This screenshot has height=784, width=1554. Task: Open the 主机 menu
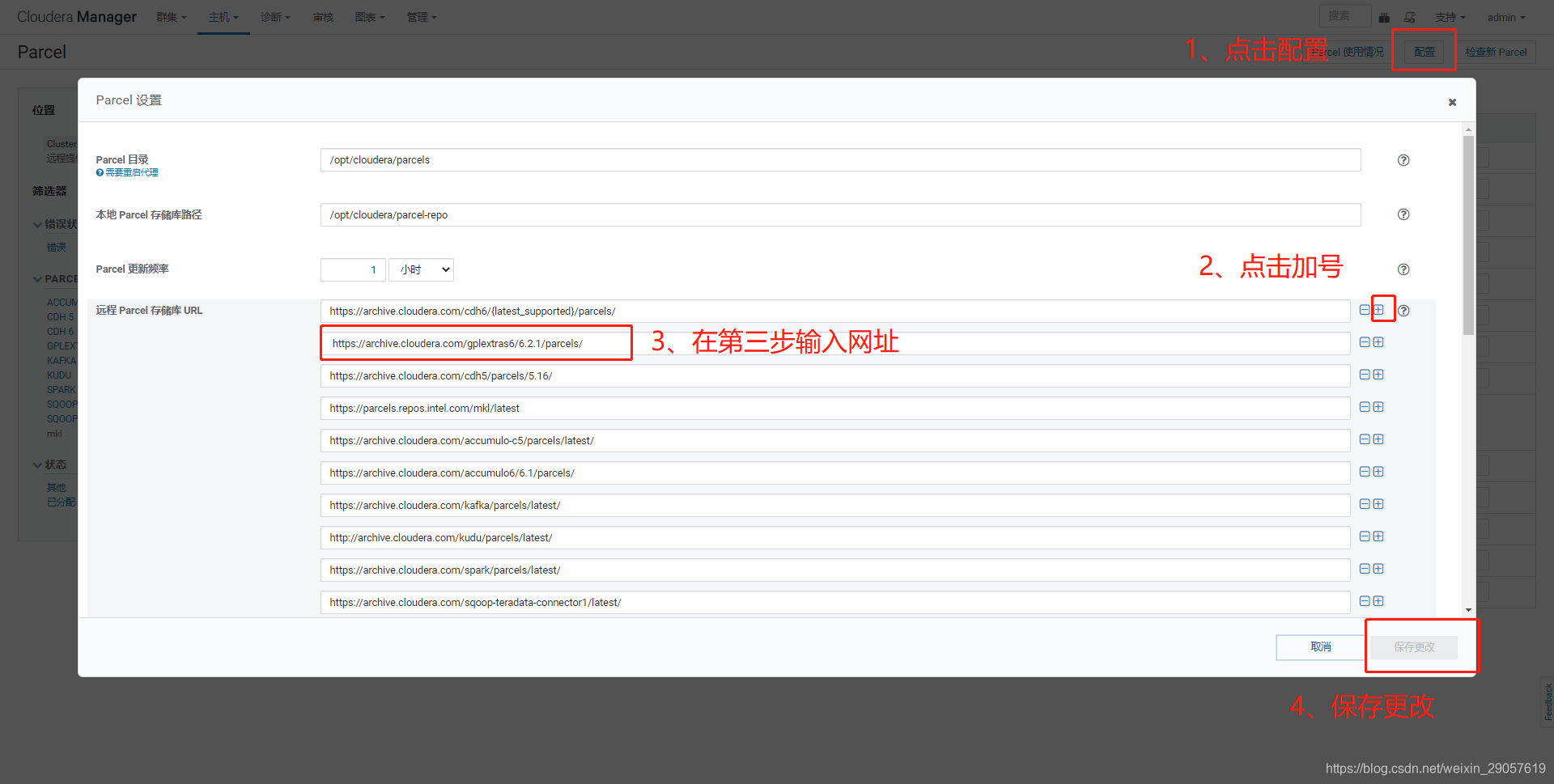click(223, 17)
